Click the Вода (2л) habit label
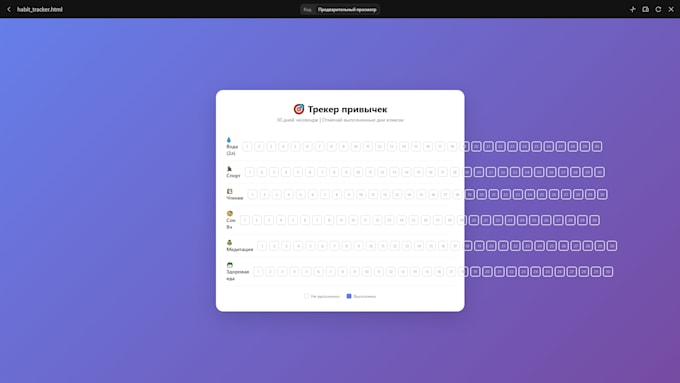This screenshot has width=680, height=383. pyautogui.click(x=232, y=150)
